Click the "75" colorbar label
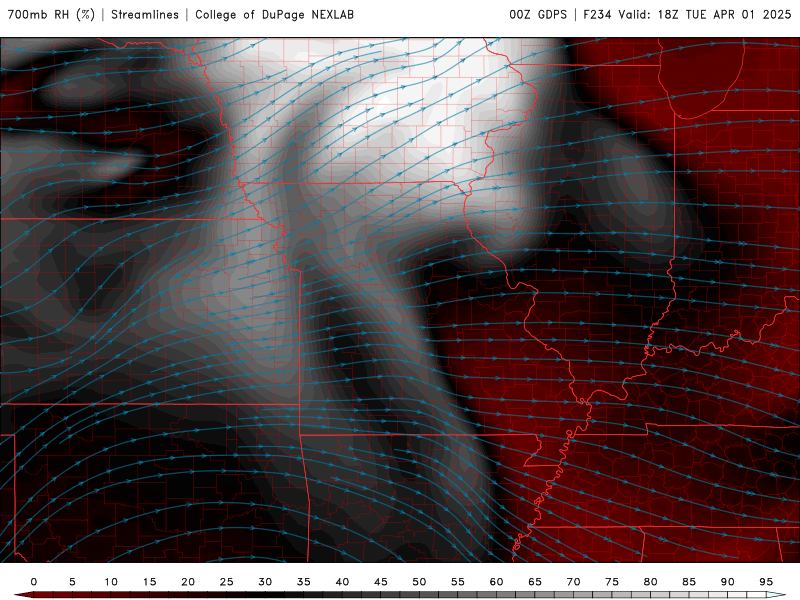Viewport: 800px width, 600px height. [612, 582]
